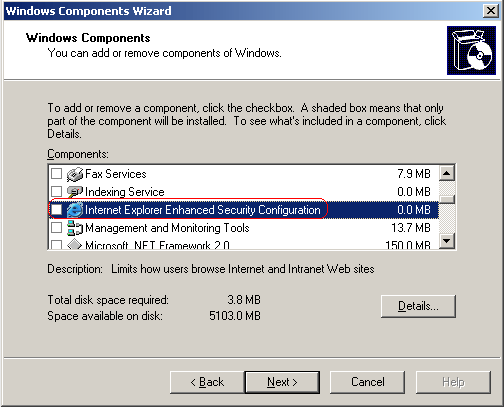Check the Microsoft .NET Framework 2.0 box
This screenshot has width=504, height=407.
56,245
